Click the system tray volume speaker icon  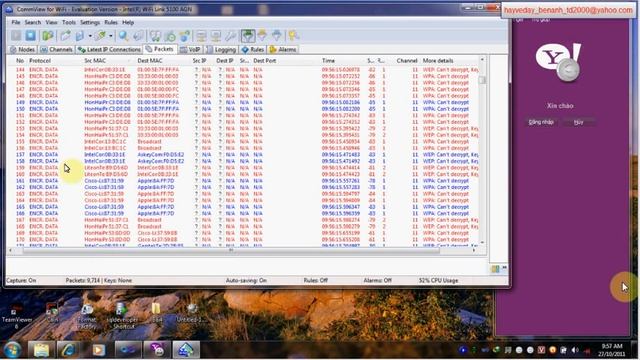click(x=575, y=350)
